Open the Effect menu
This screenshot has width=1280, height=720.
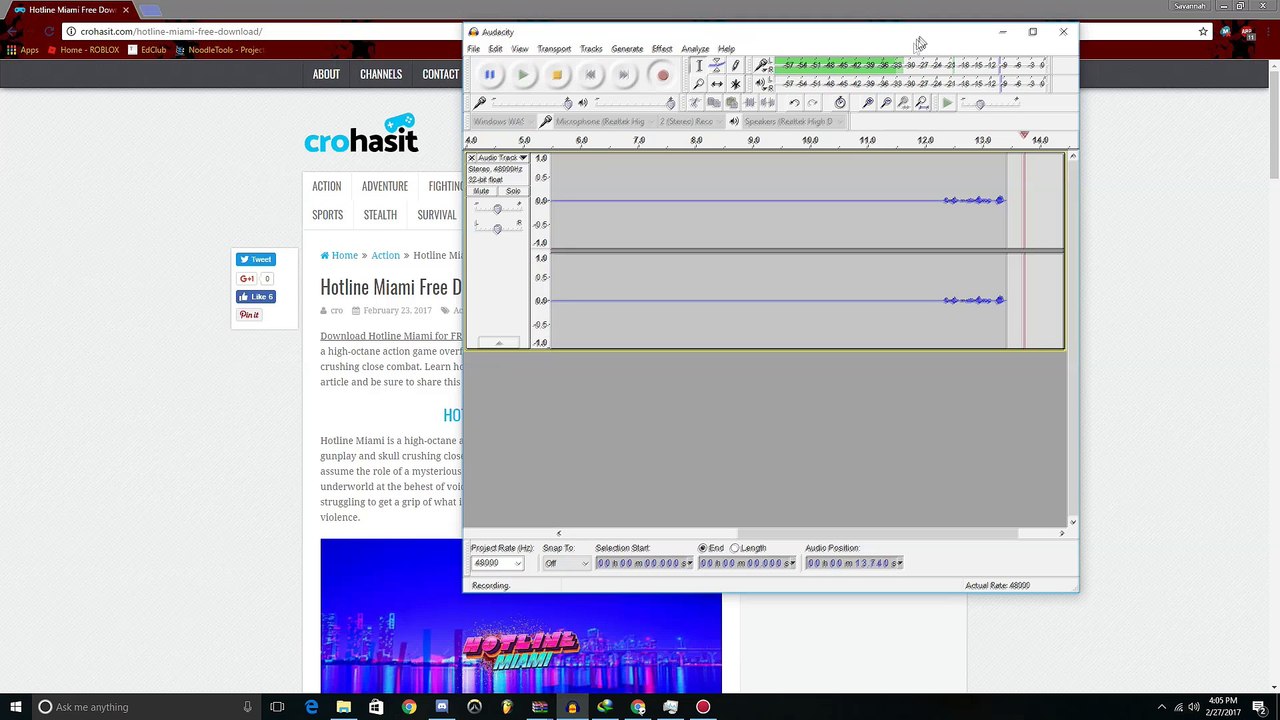[662, 49]
